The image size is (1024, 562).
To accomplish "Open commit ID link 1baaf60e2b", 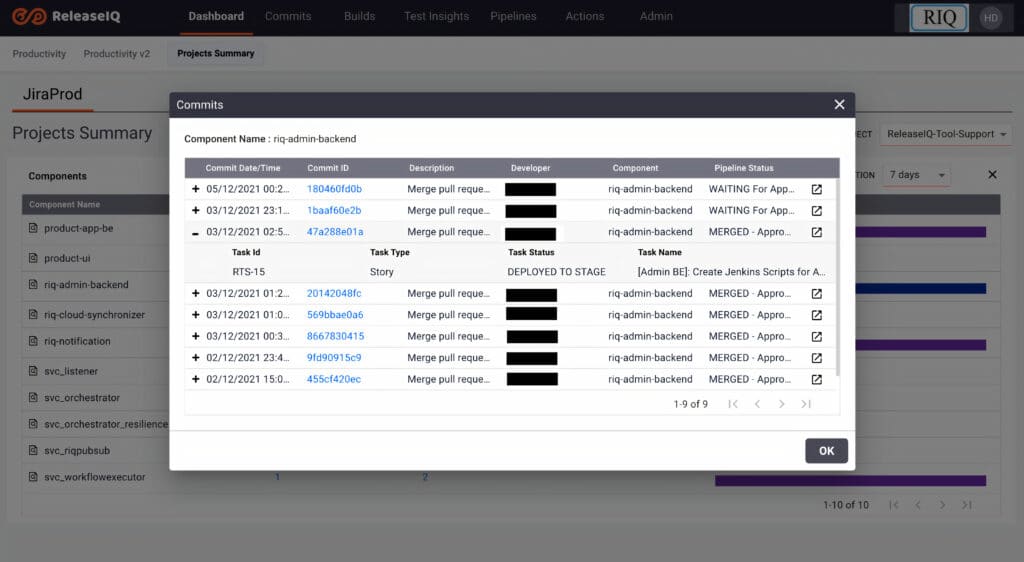I will [x=334, y=210].
